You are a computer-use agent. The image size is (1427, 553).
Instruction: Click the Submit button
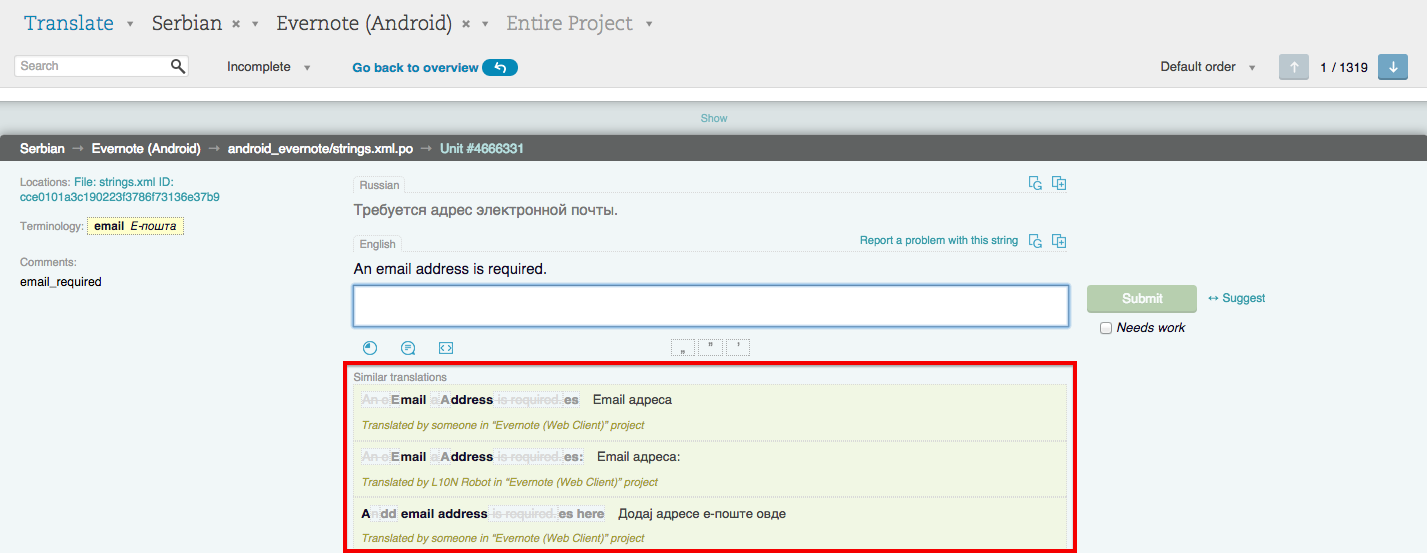pos(1141,298)
